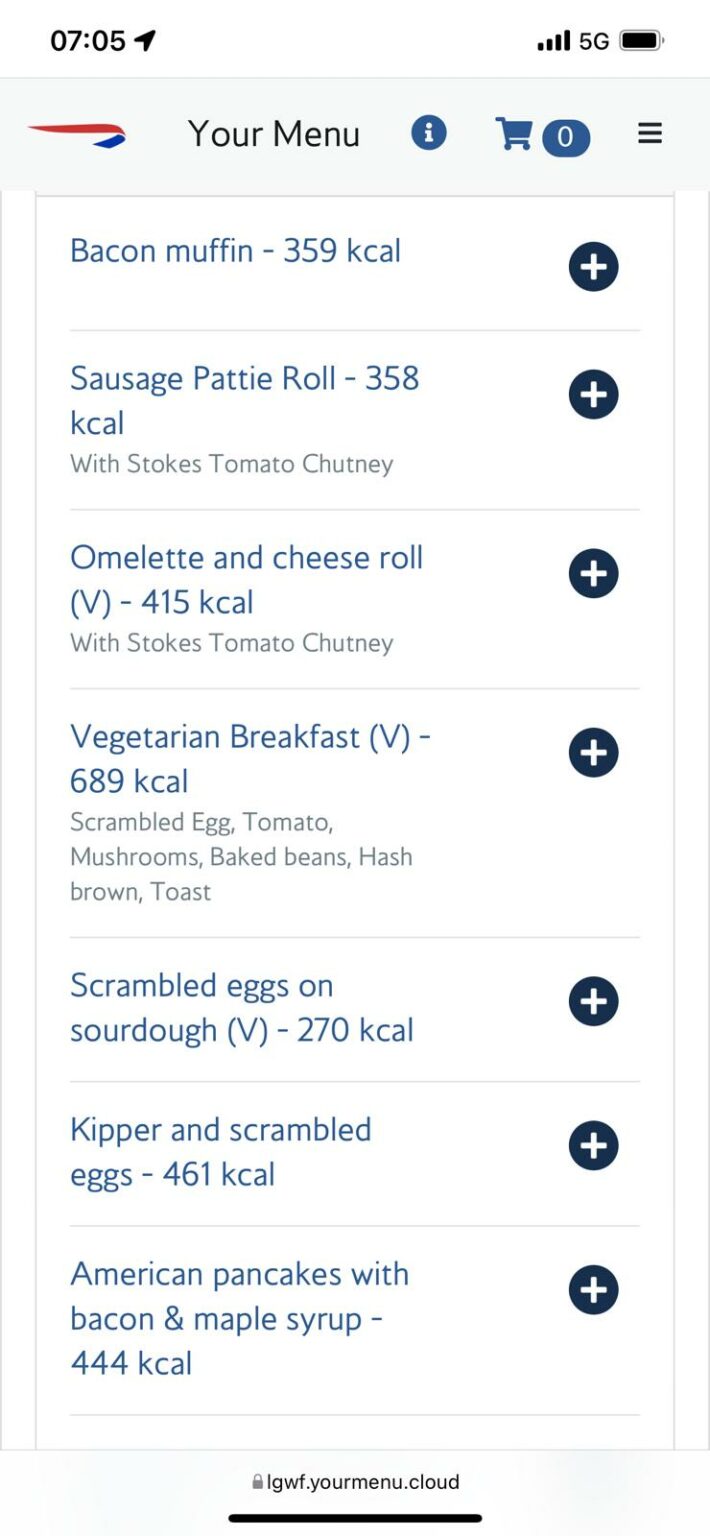710x1536 pixels.
Task: Add Kipper and scrambled eggs with plus icon
Action: click(593, 1145)
